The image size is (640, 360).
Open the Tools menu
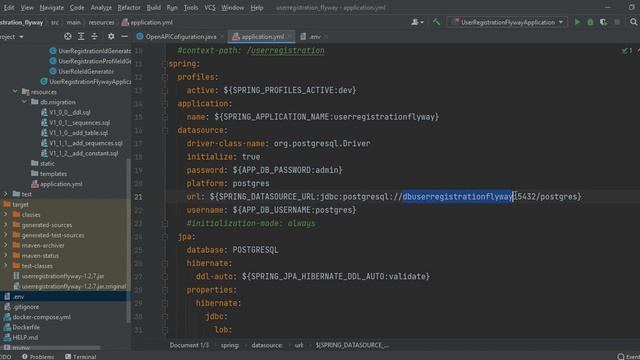coord(191,8)
